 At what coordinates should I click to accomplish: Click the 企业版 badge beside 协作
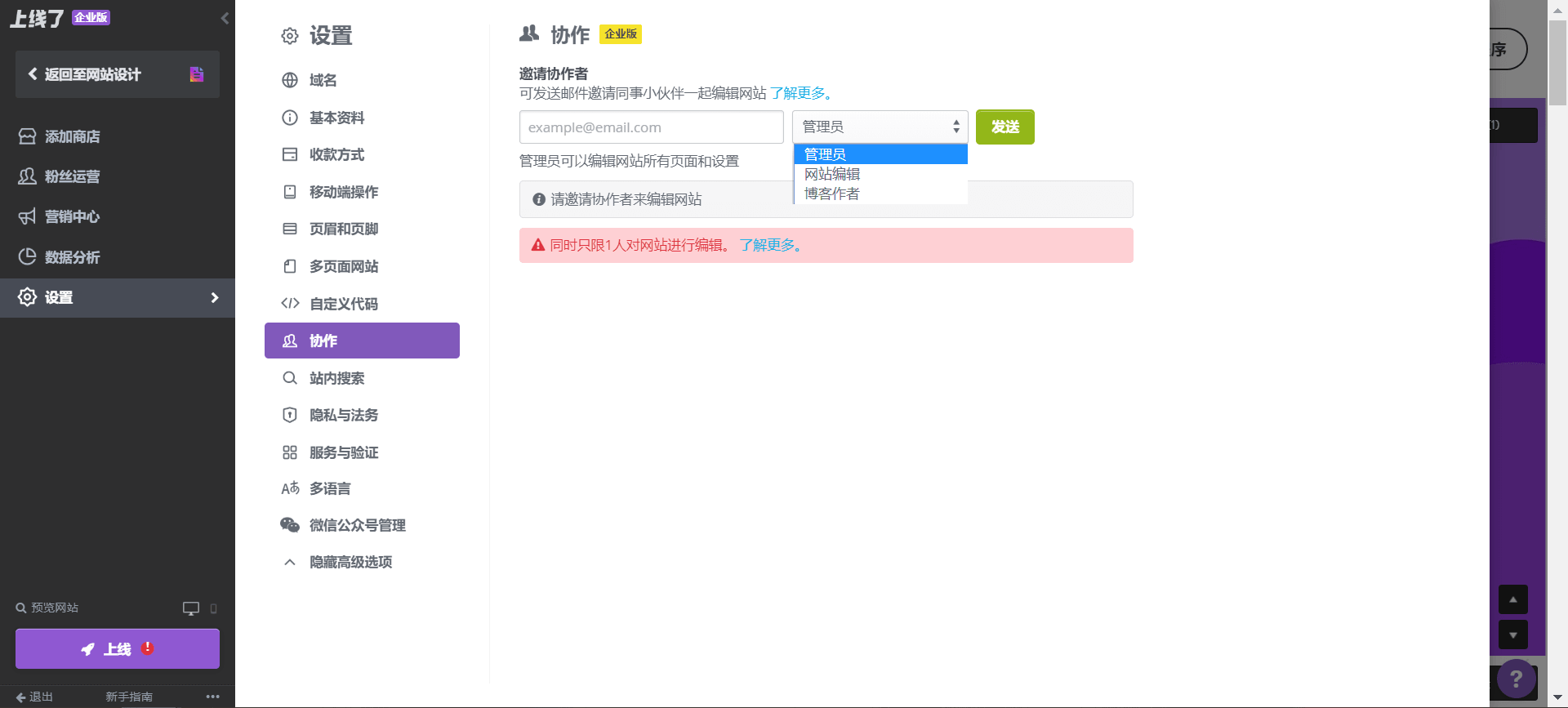[621, 34]
